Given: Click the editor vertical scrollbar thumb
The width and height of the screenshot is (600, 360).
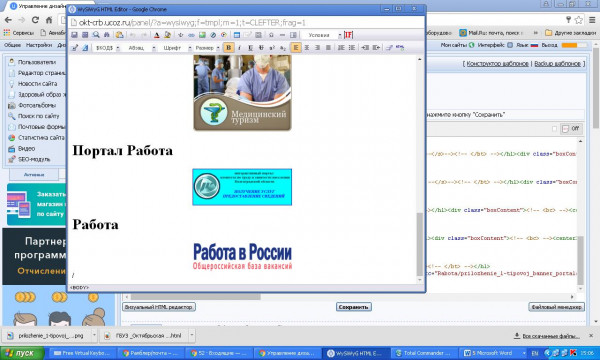Looking at the screenshot, I should (420, 244).
